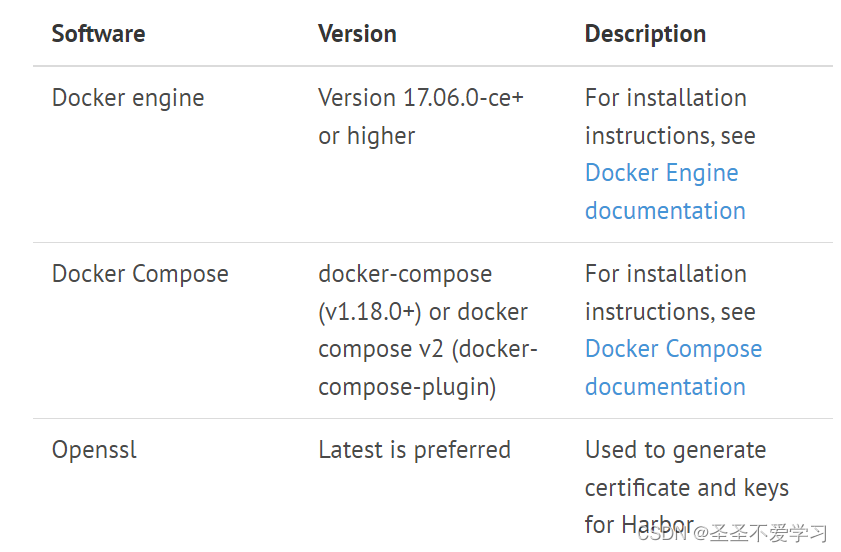Screen dimensions: 841x552
Task: Click the 'certificate and keys' text
Action: [x=687, y=488]
